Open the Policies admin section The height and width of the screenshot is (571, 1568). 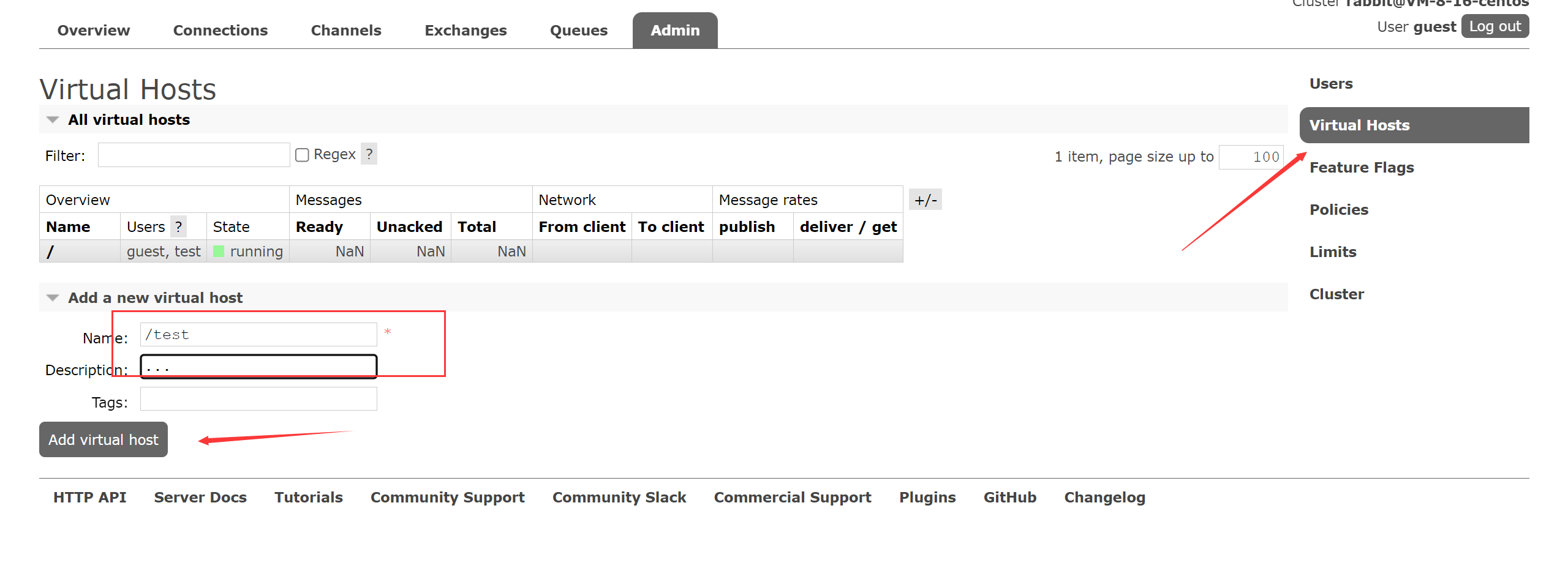(x=1338, y=210)
